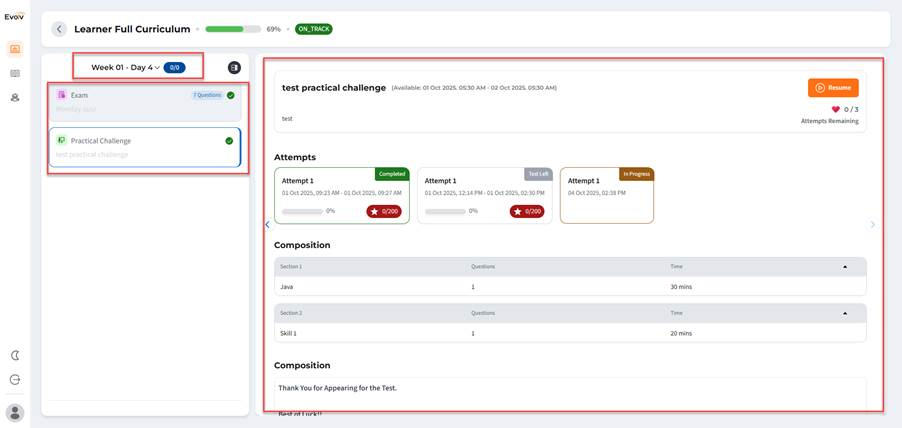Click the Java row in Section 1
This screenshot has height=428, width=902.
point(570,286)
